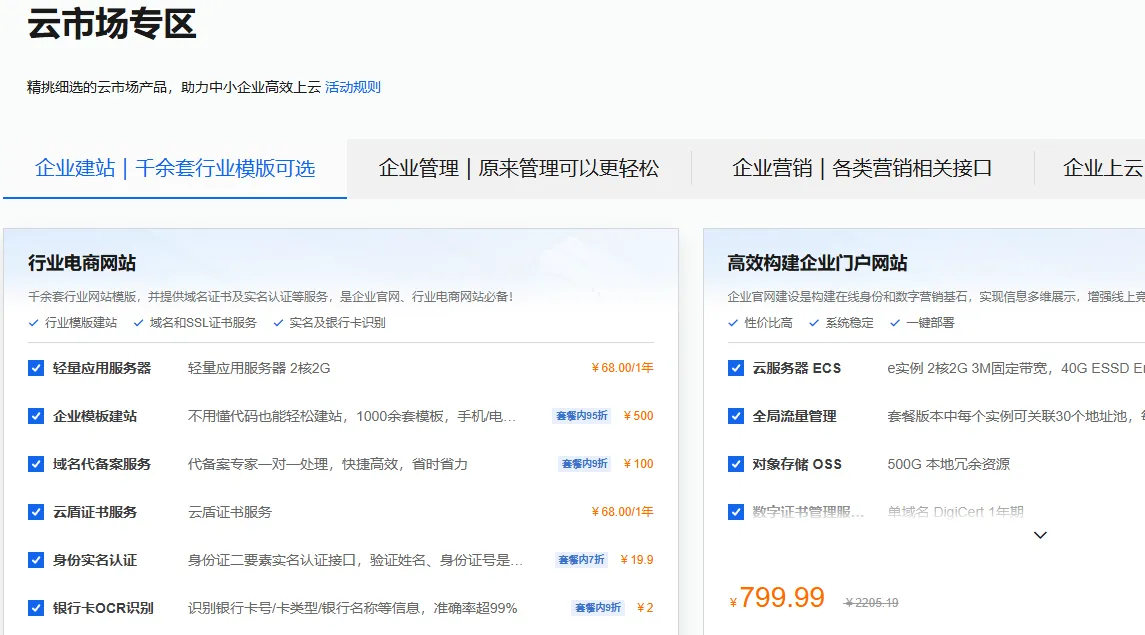Uncheck the 轻量应用服务器 checkbox

[x=36, y=367]
